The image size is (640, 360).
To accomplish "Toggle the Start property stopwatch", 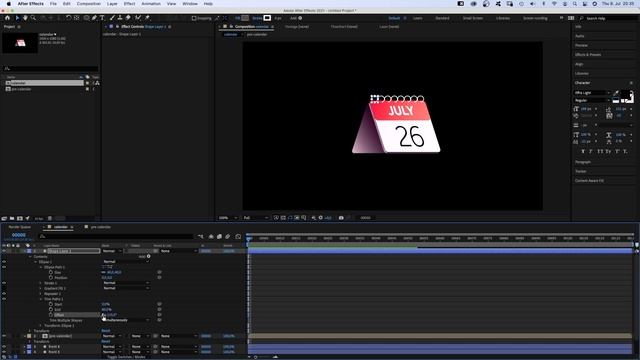I will tap(51, 304).
